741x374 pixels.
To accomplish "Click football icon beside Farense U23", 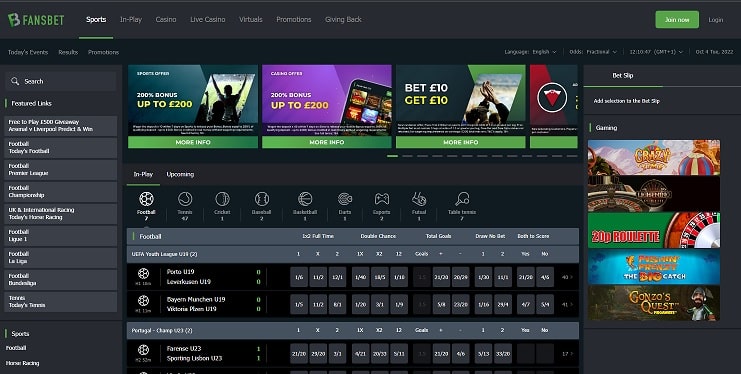I will coord(143,350).
